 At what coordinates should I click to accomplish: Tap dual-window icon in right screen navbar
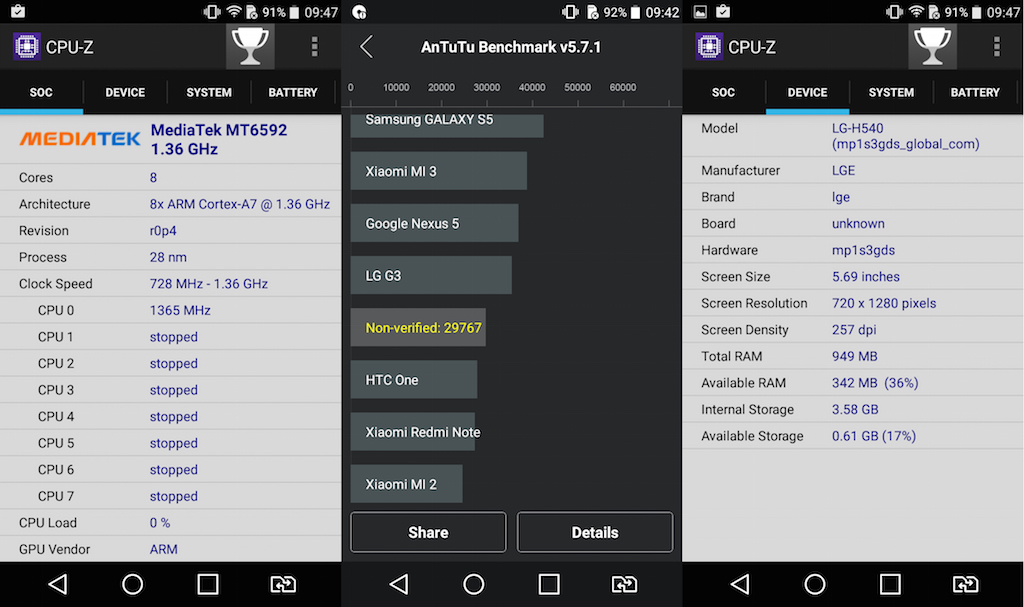965,583
